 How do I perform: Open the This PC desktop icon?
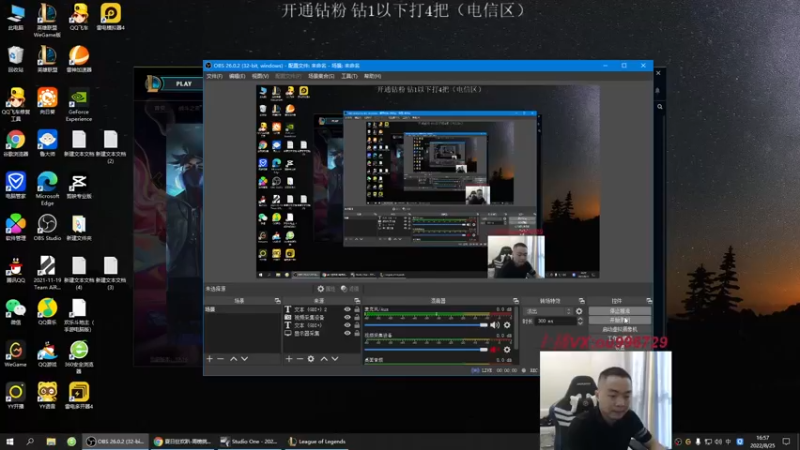15,17
